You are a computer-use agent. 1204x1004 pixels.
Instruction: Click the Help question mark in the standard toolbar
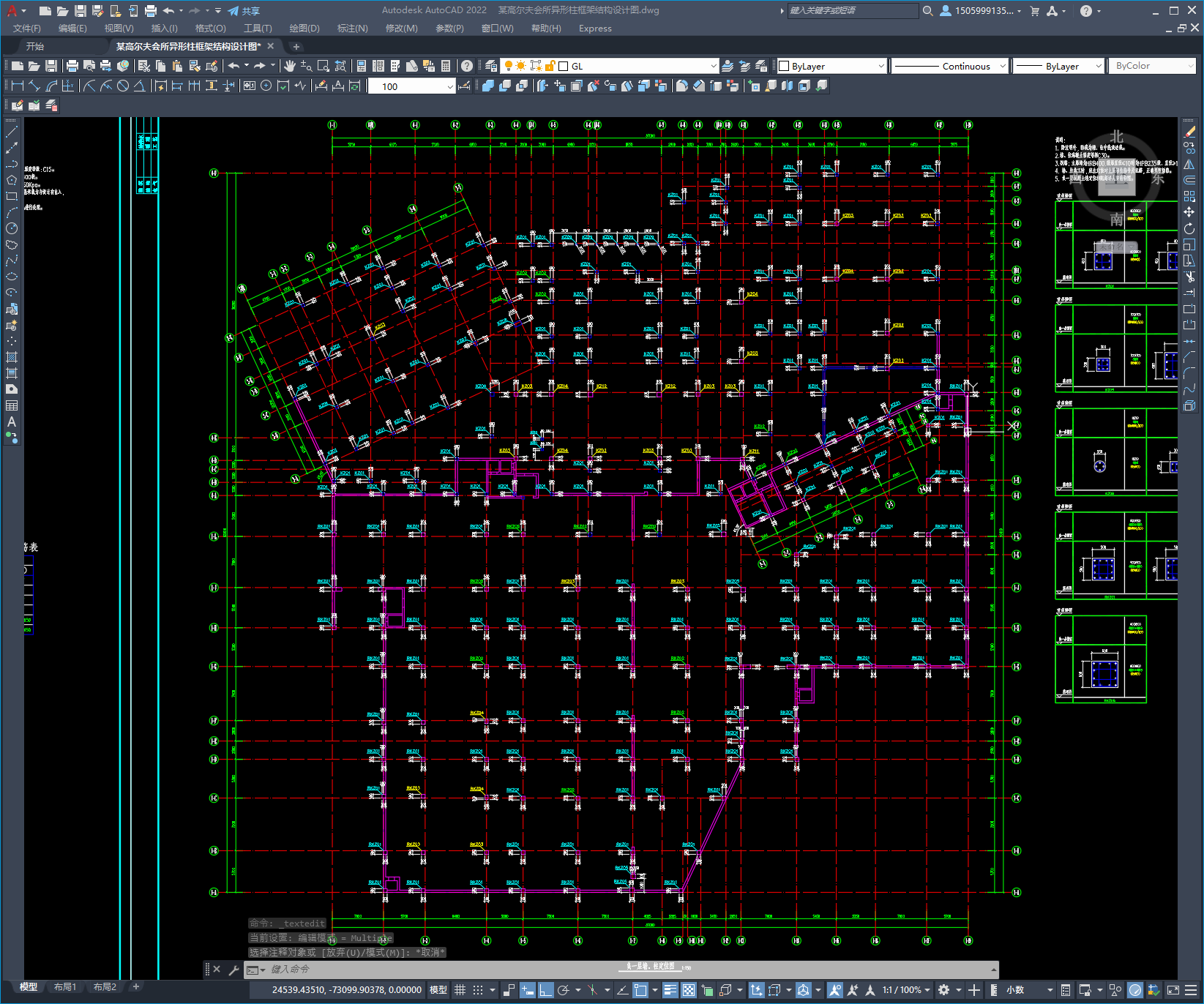(x=467, y=66)
